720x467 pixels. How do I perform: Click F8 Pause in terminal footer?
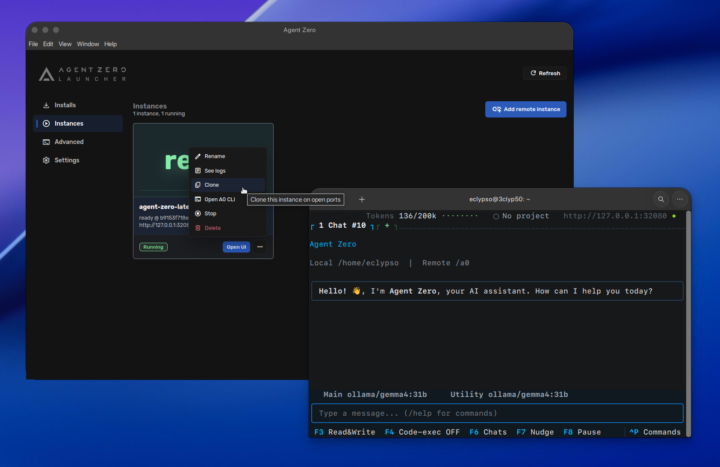(582, 432)
